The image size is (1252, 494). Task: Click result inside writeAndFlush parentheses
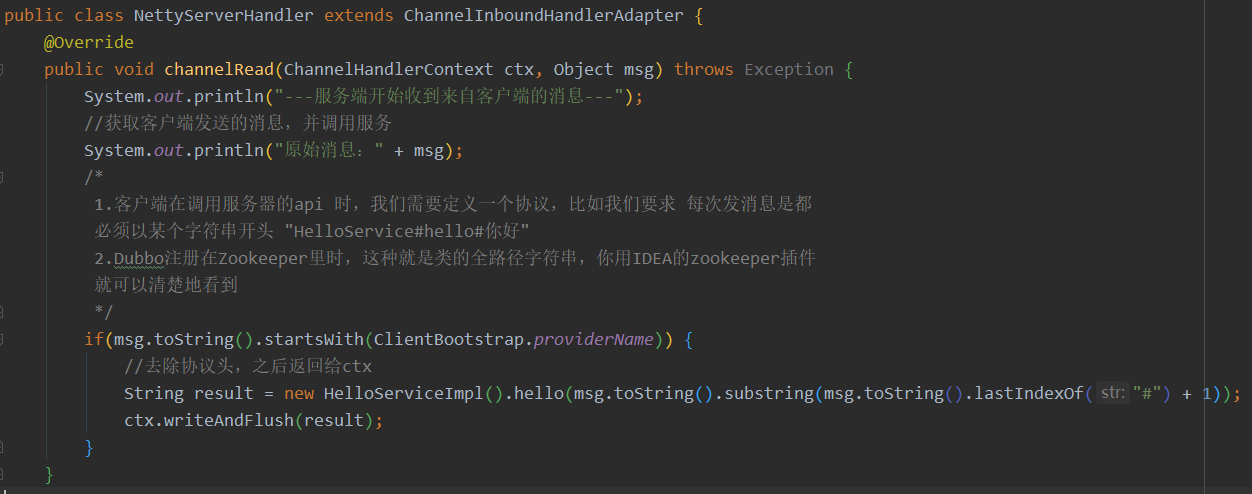(334, 420)
